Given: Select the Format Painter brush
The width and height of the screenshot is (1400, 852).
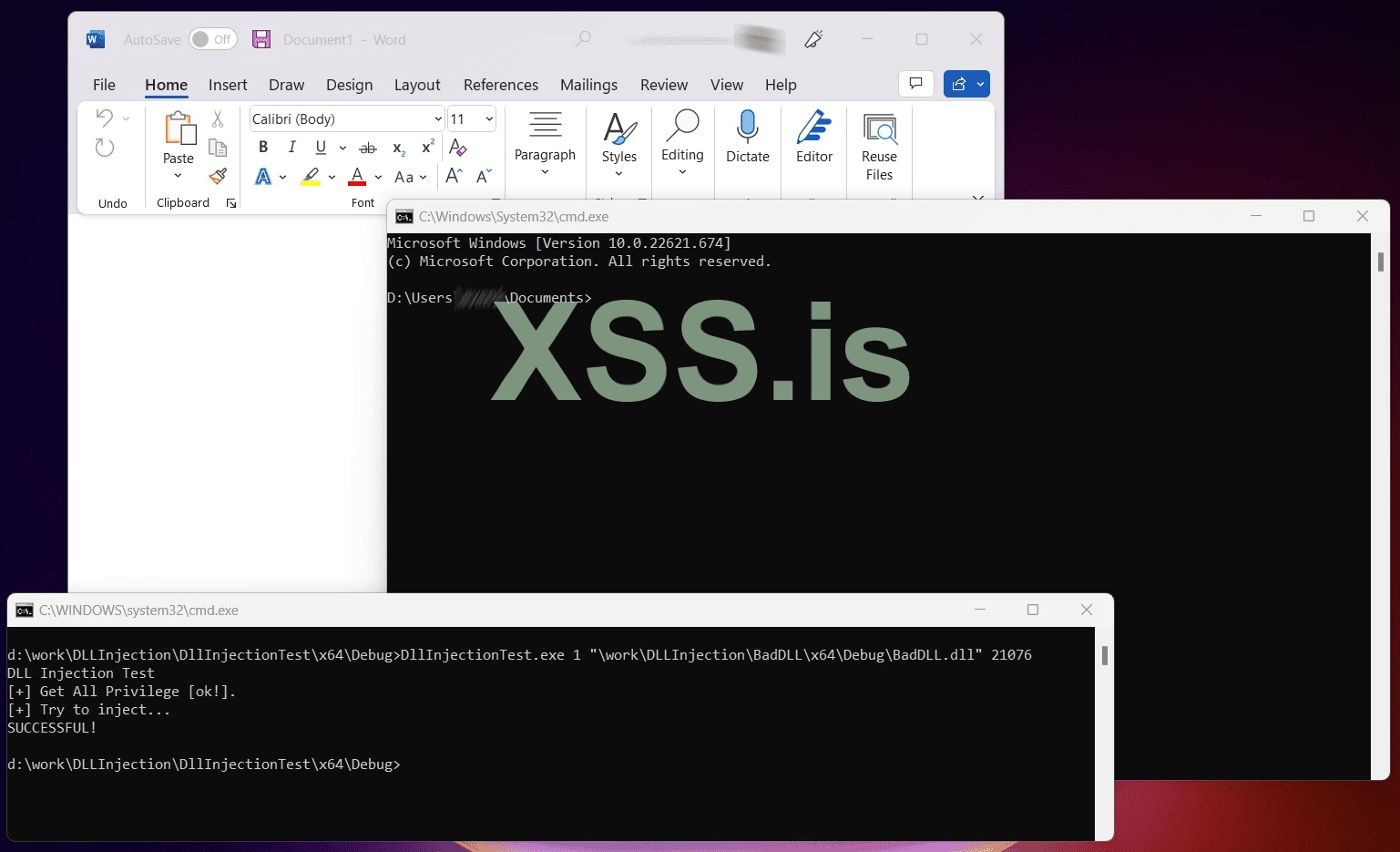Looking at the screenshot, I should (x=218, y=176).
